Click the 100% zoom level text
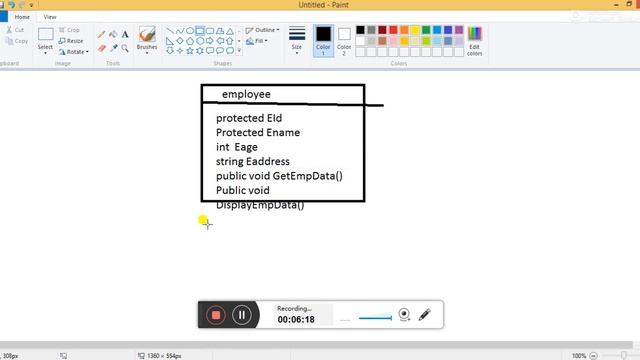Screen dimensions: 640x360 [579, 356]
